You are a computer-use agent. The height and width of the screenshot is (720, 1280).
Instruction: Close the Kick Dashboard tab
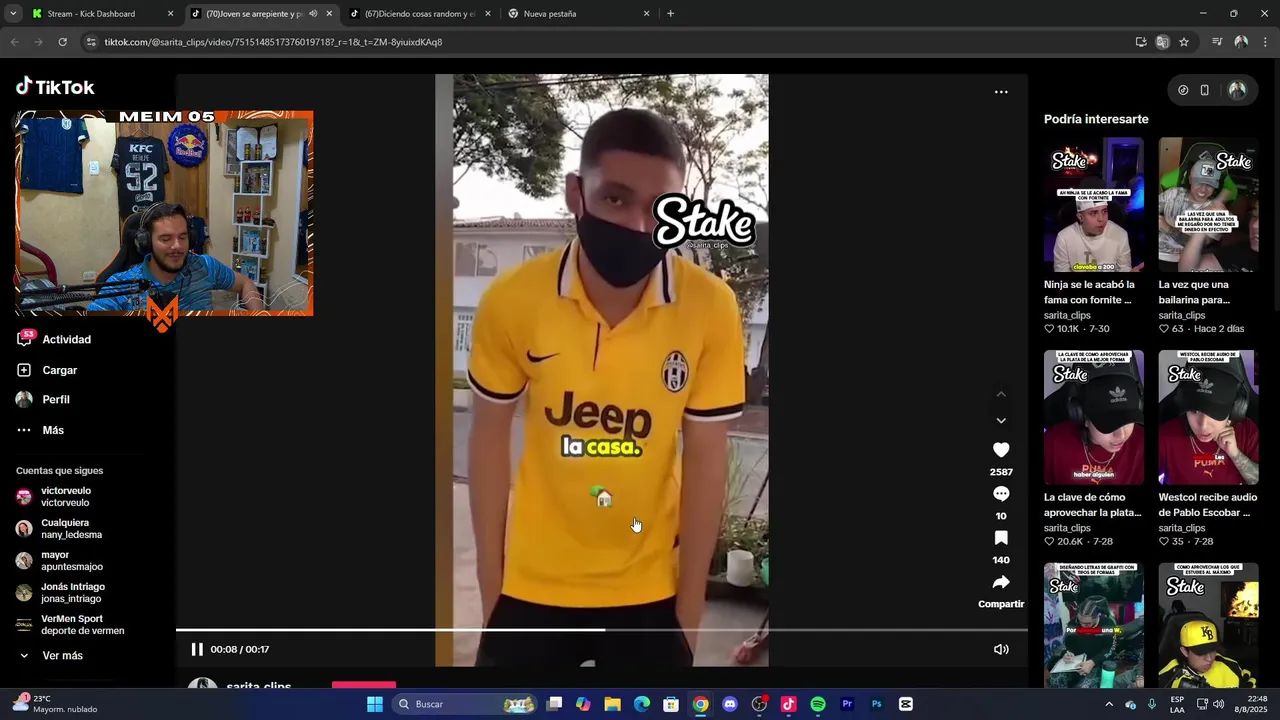170,14
